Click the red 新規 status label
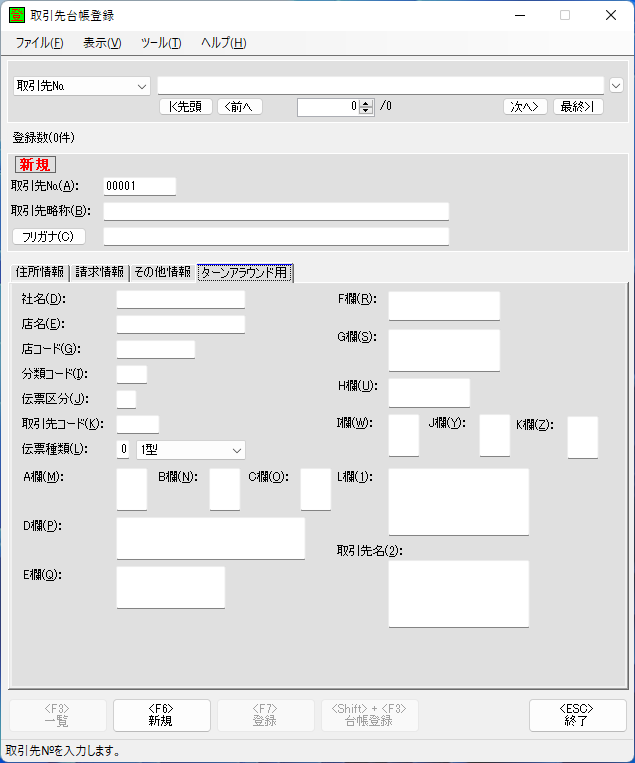 point(35,164)
